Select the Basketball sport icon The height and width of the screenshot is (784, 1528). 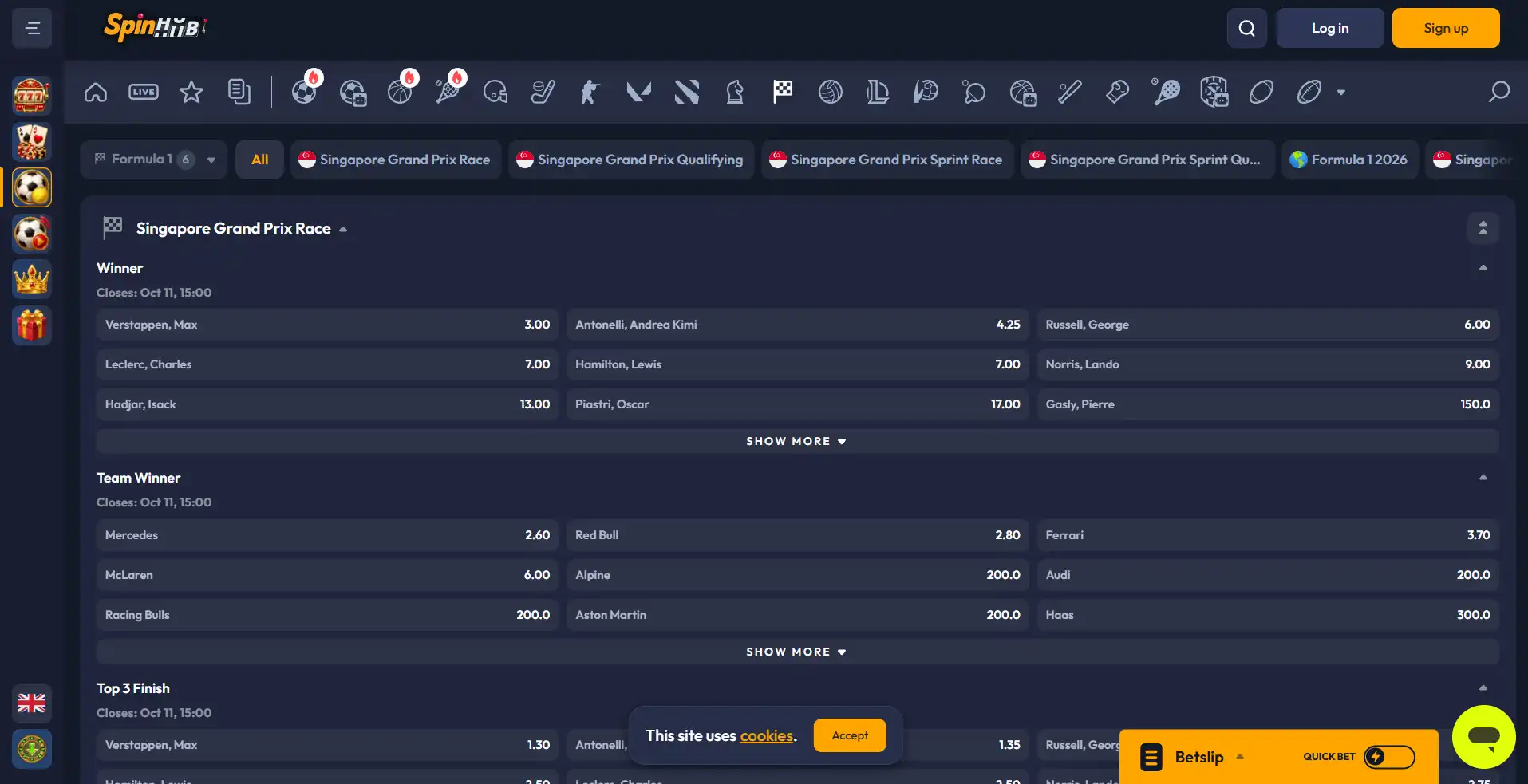[400, 93]
